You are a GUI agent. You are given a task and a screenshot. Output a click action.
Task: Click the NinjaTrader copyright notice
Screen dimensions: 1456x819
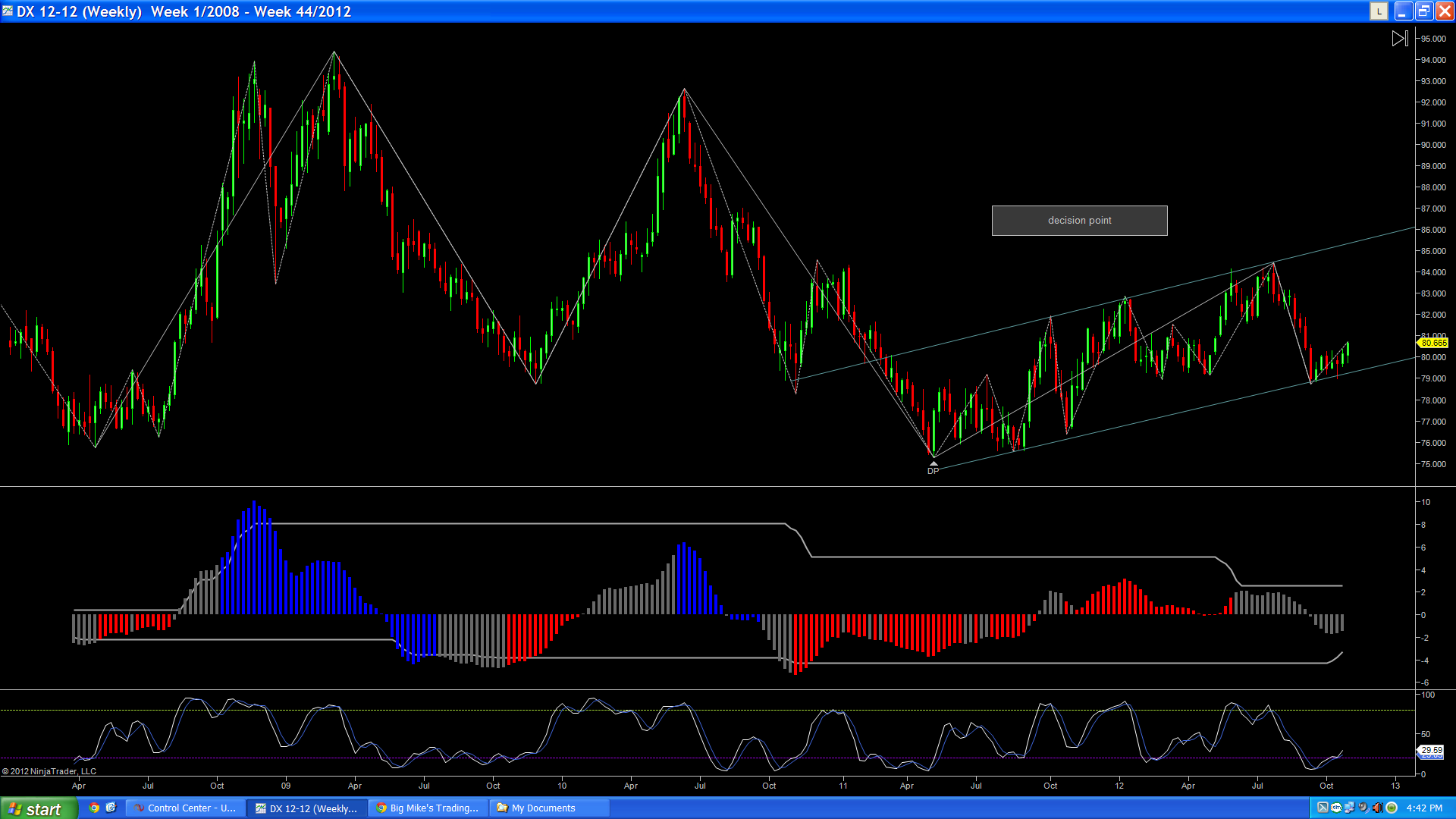click(49, 771)
